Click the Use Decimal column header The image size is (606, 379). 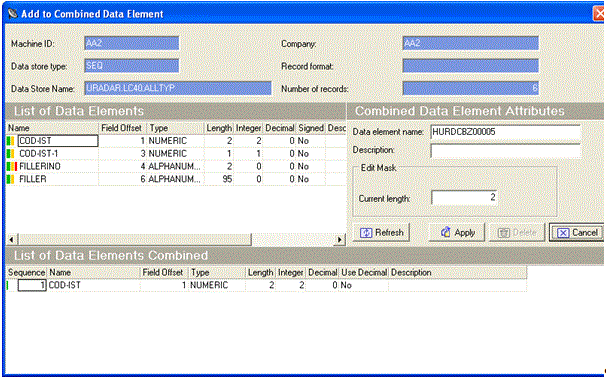click(x=364, y=272)
